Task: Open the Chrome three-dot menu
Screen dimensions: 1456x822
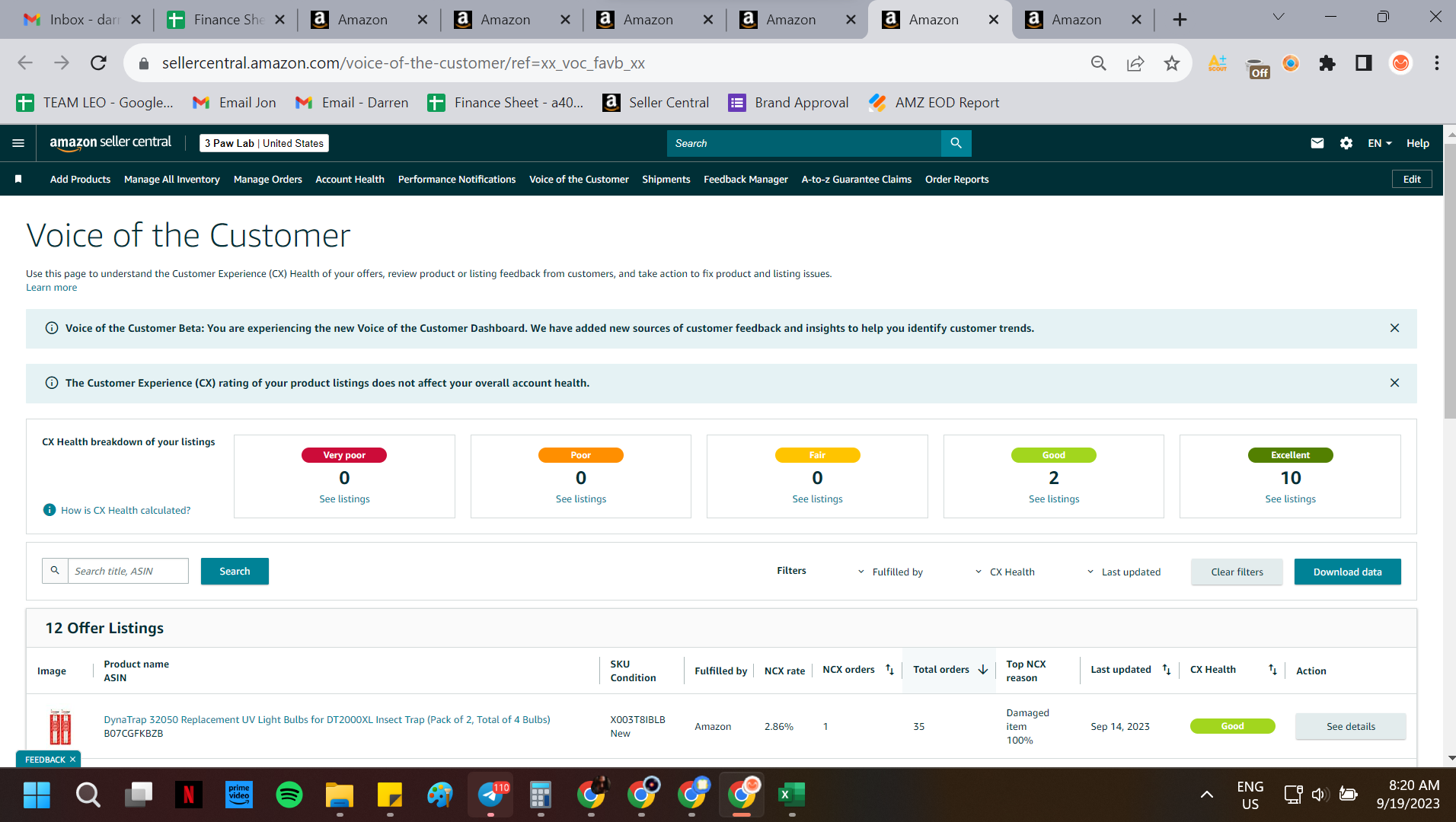Action: pyautogui.click(x=1436, y=63)
